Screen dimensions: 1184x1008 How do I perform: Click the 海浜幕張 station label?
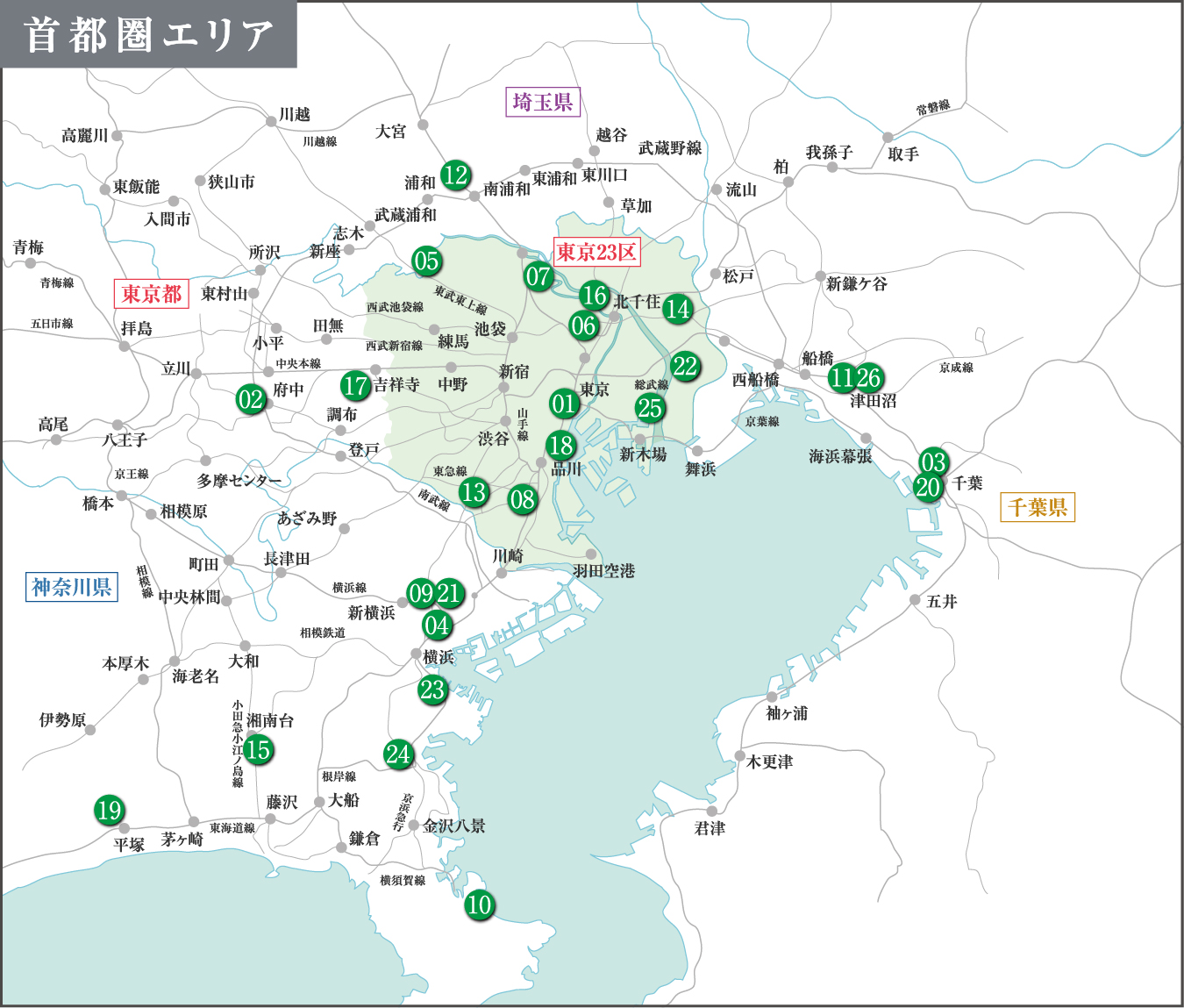click(x=840, y=456)
